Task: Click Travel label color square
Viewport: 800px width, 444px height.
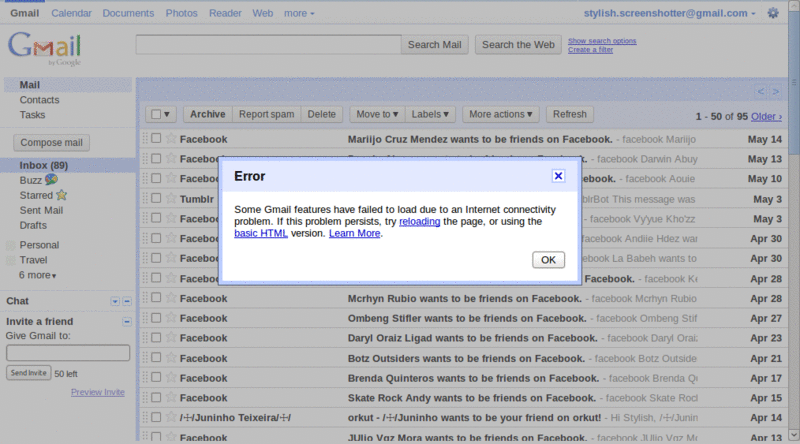Action: (x=10, y=260)
